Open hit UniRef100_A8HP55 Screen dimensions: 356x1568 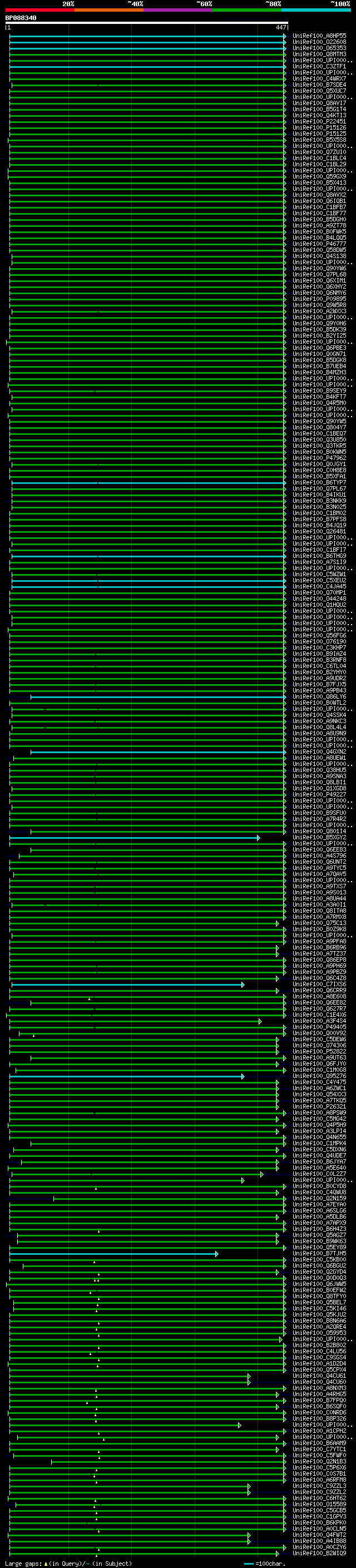pos(319,37)
